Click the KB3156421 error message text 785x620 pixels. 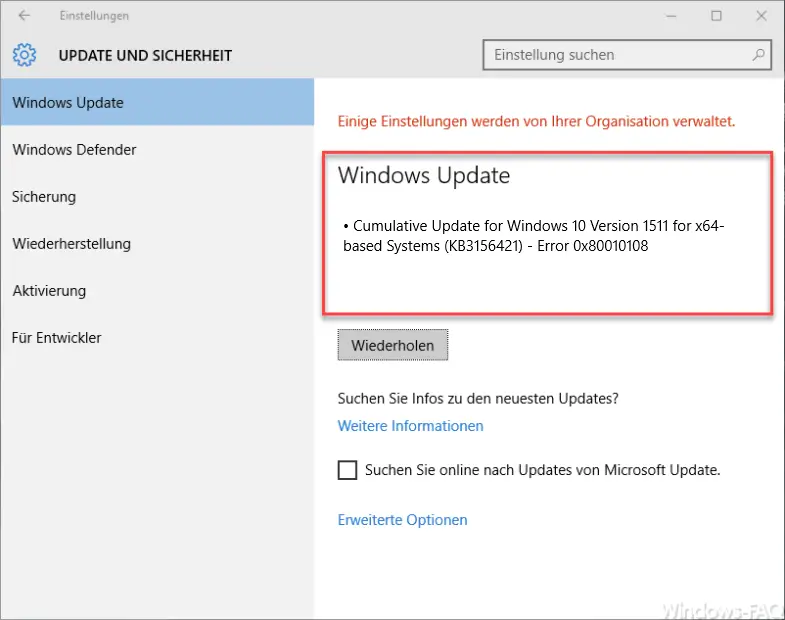pos(534,236)
